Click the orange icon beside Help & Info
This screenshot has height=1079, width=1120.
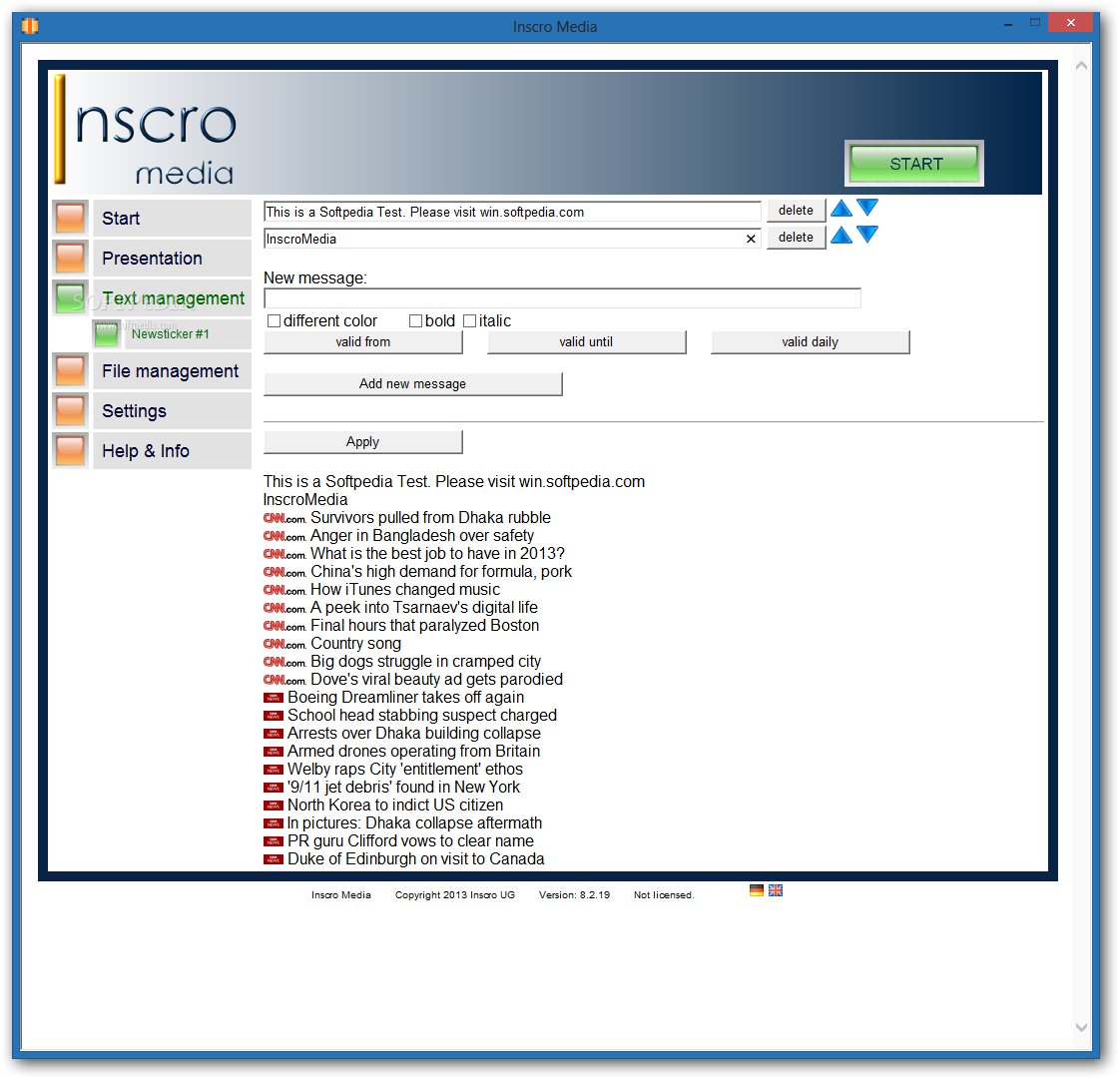coord(70,450)
